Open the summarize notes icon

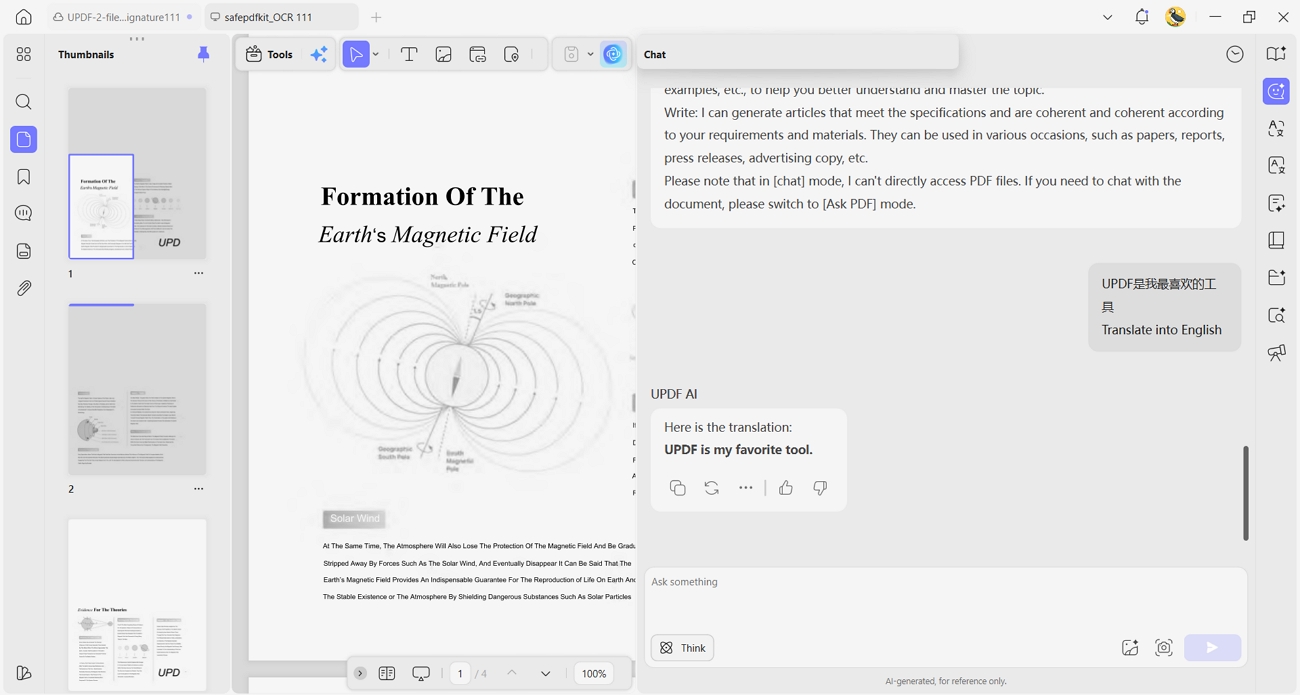pyautogui.click(x=1276, y=203)
